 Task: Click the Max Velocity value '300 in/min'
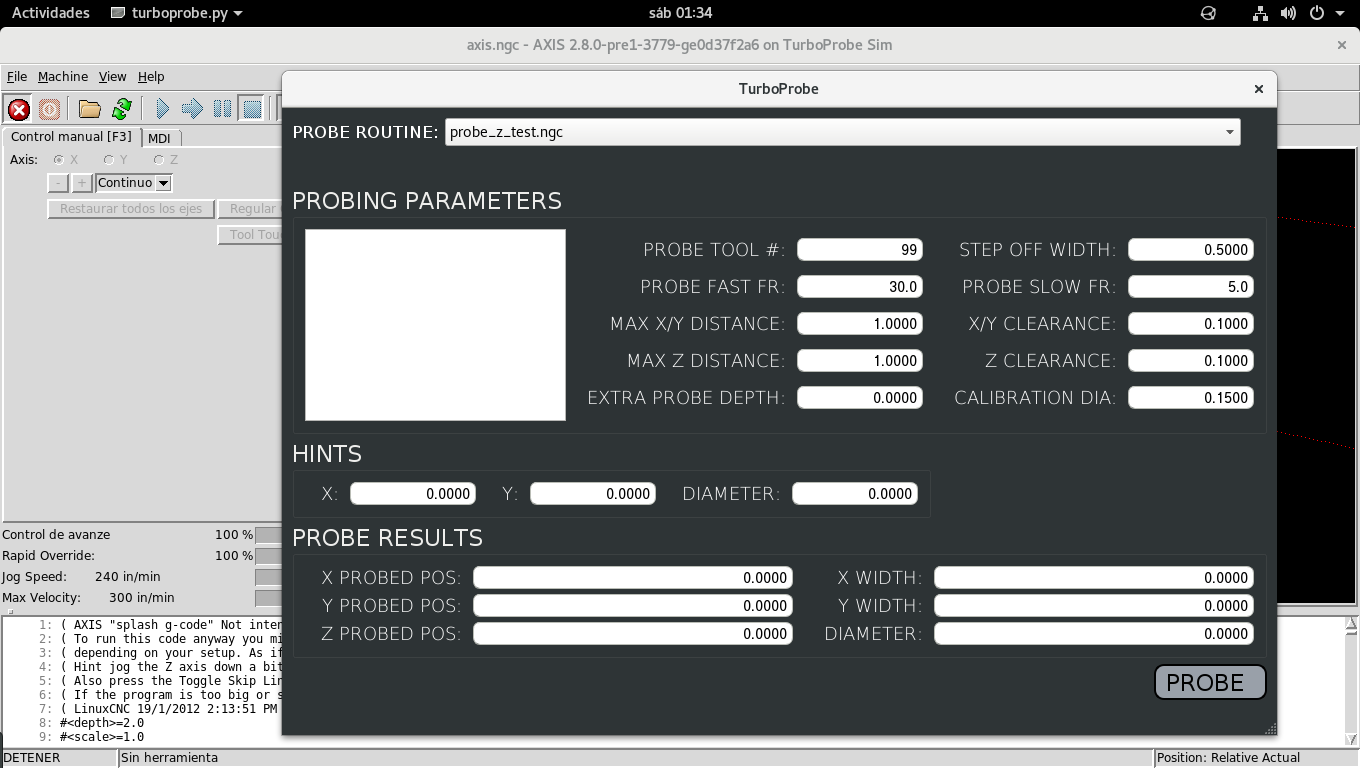(141, 598)
